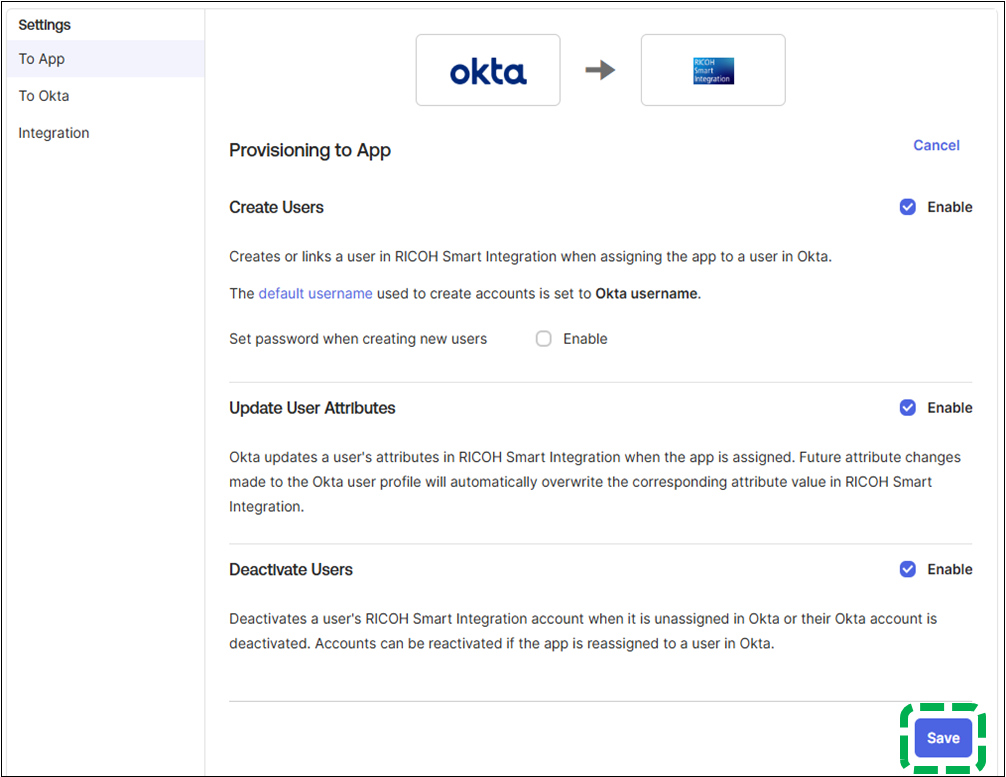Click the Deactivate Users section title
Viewport: 1006px width, 777px height.
tap(291, 569)
